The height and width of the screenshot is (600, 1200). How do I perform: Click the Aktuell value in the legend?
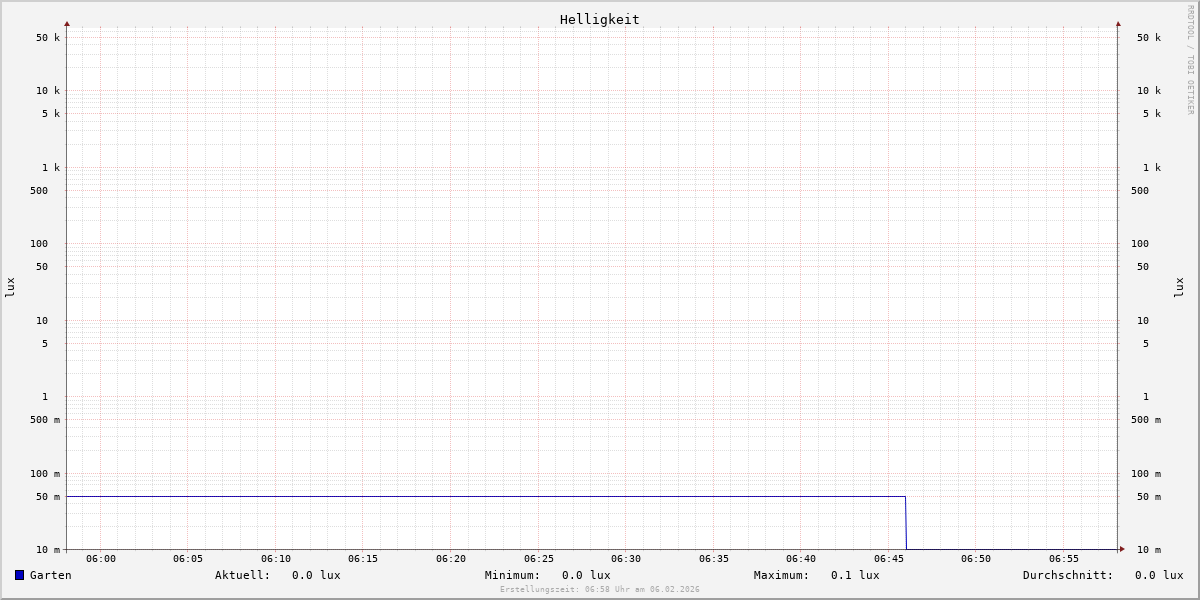[316, 575]
